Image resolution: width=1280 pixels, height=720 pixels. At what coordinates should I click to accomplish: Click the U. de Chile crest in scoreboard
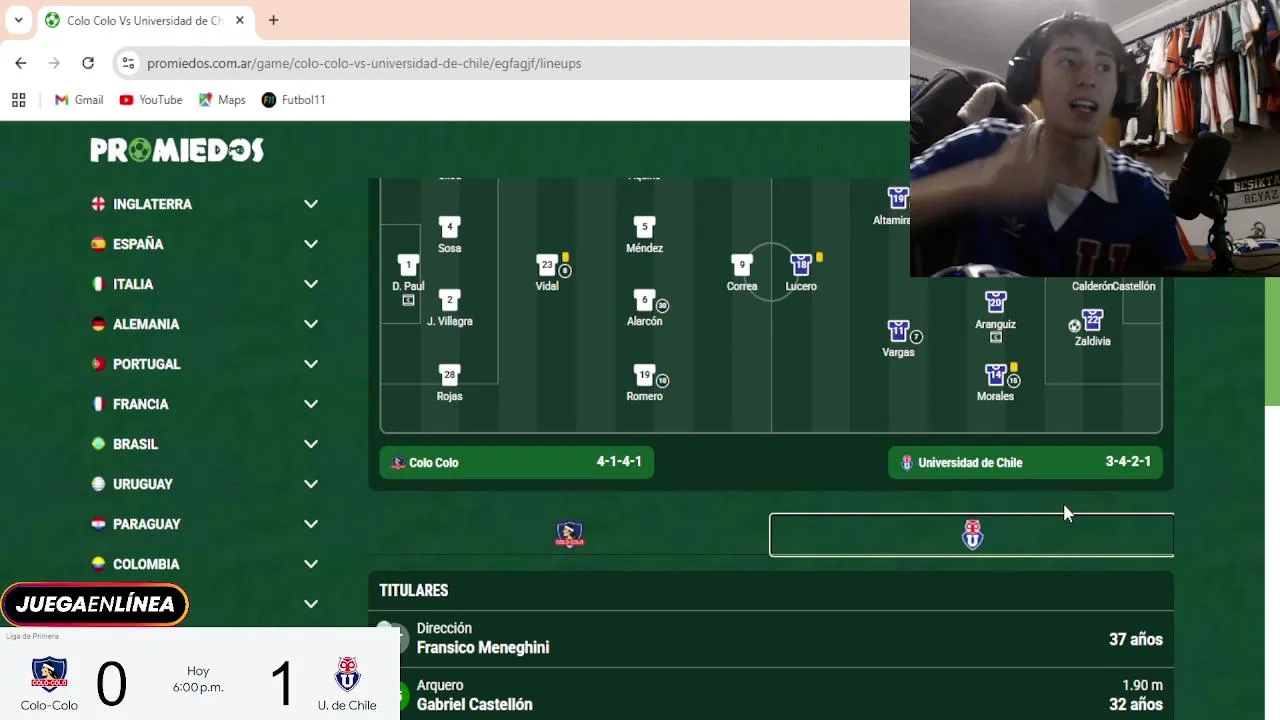[347, 674]
